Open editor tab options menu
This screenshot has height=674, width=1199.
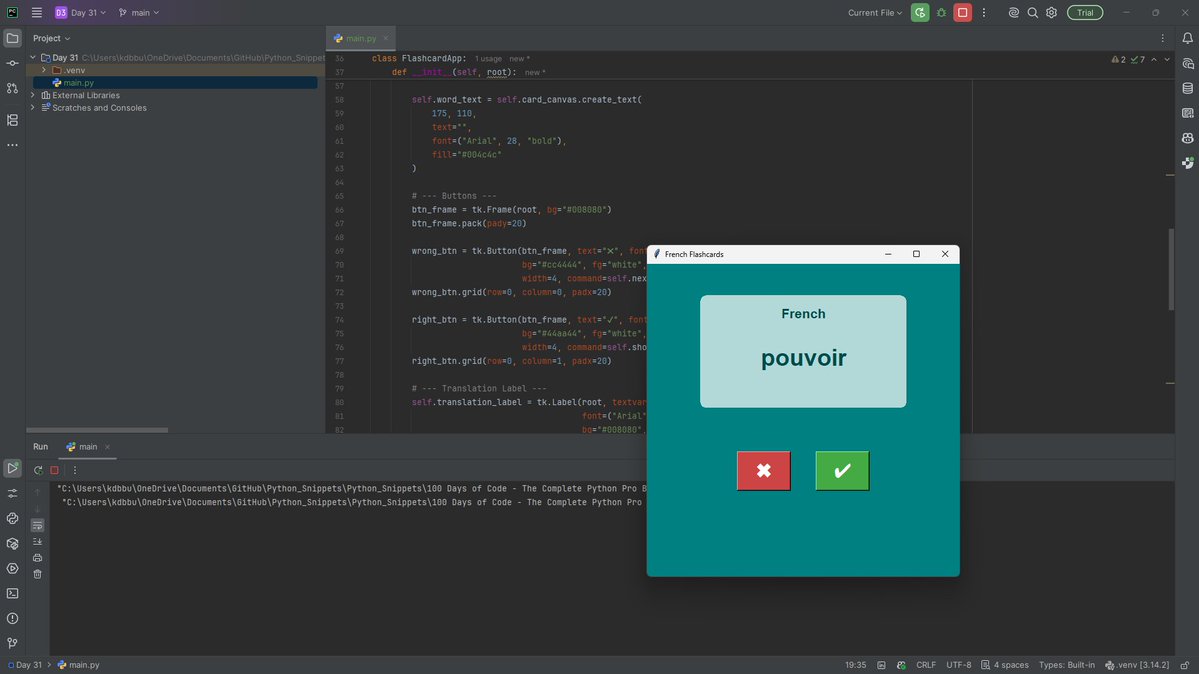[x=1162, y=38]
